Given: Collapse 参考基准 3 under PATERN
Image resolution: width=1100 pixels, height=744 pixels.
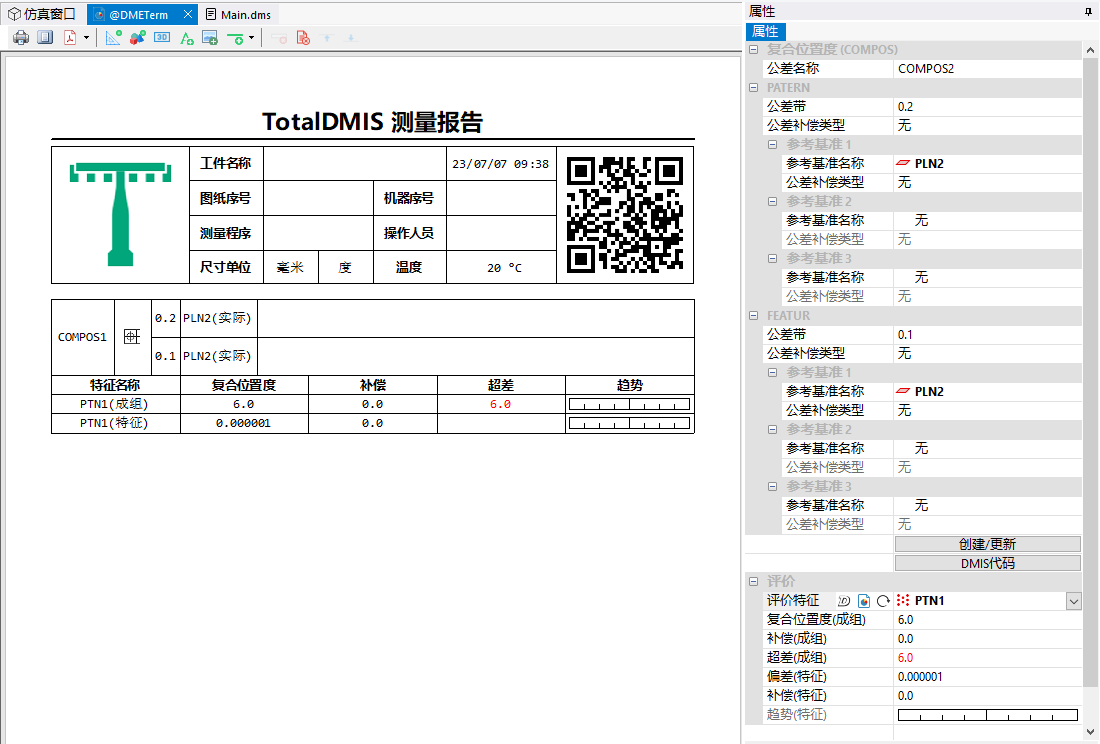Looking at the screenshot, I should click(x=772, y=258).
